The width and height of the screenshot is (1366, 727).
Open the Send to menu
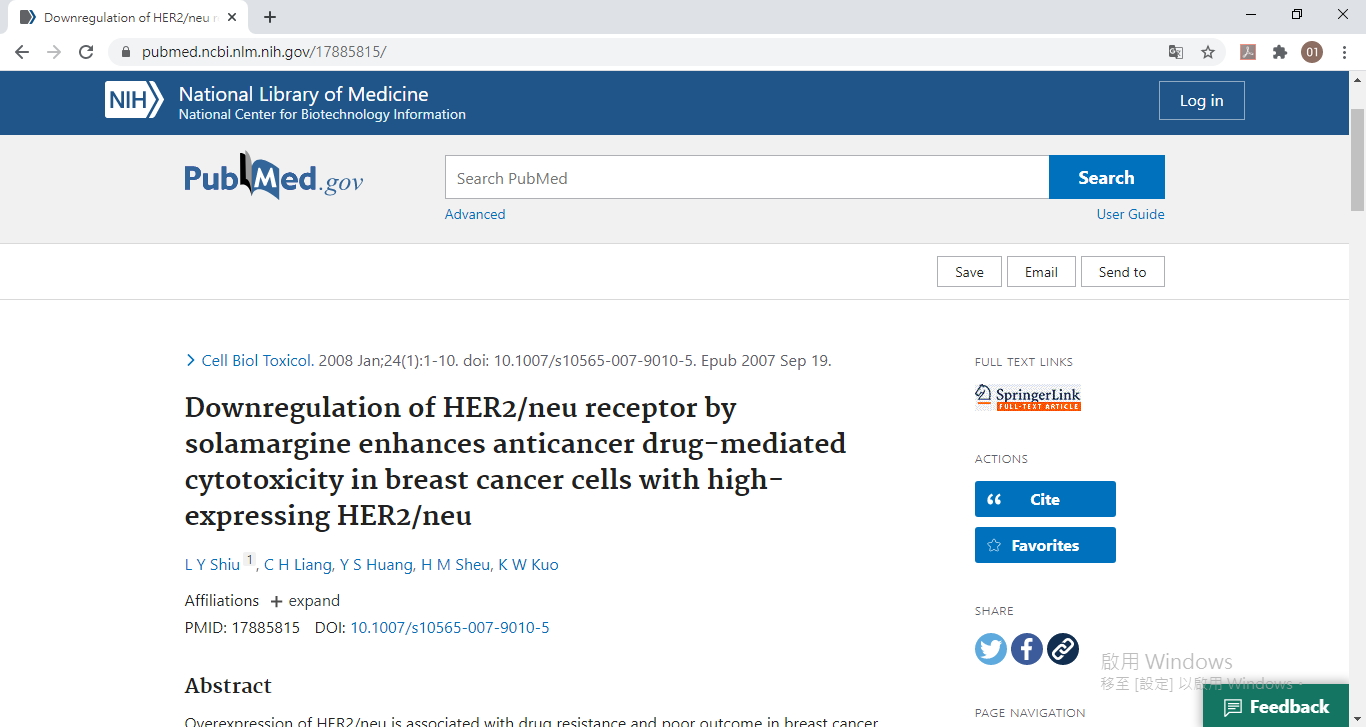point(1122,272)
